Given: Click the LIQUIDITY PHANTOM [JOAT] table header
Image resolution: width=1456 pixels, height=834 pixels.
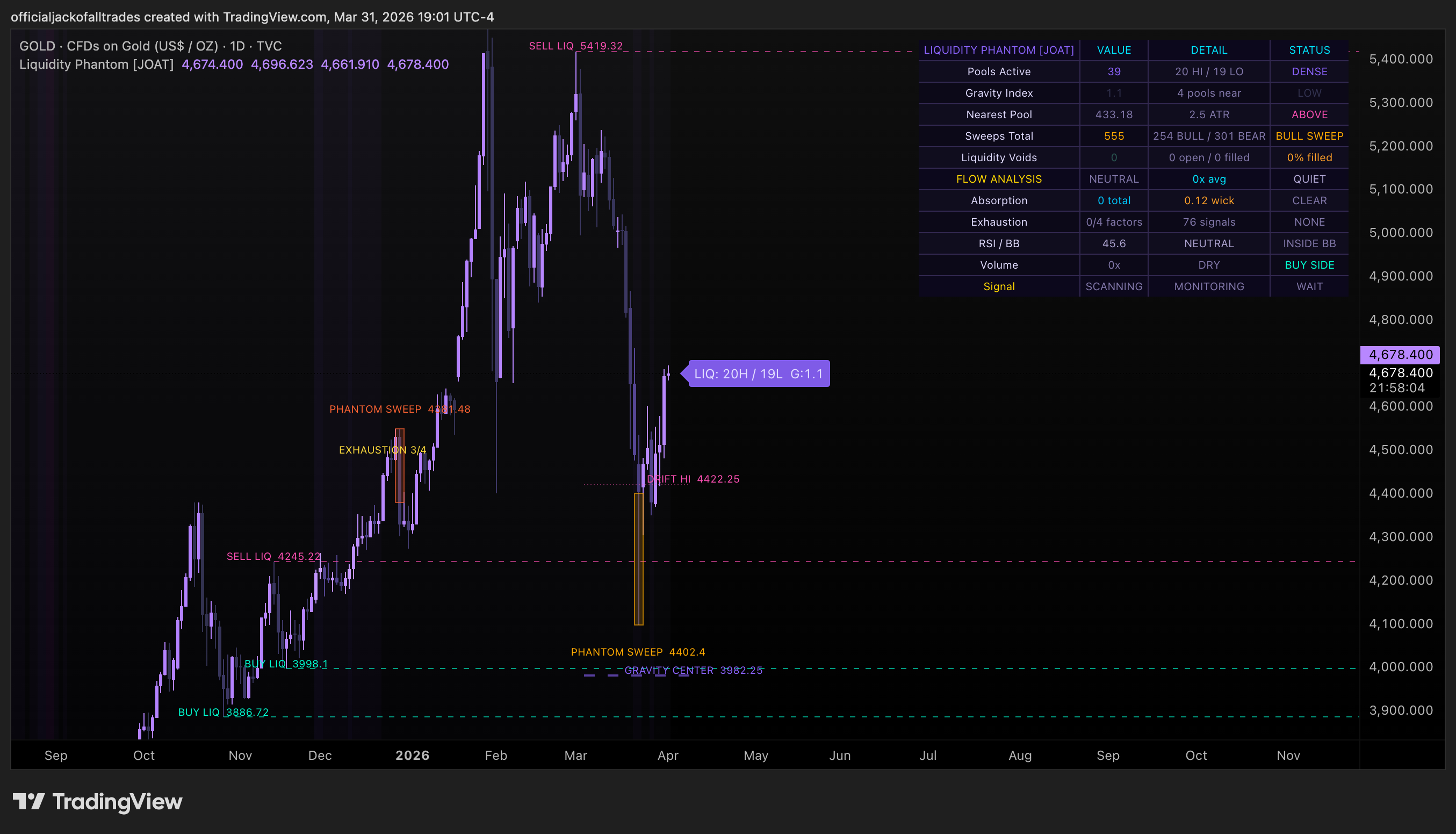Looking at the screenshot, I should [x=999, y=50].
